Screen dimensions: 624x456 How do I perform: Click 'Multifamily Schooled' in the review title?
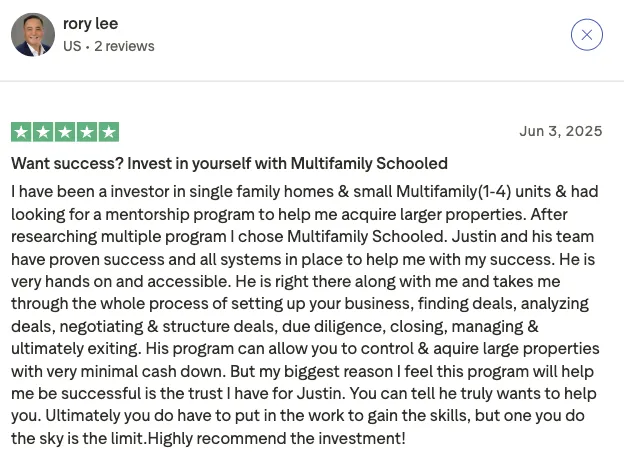coord(369,164)
